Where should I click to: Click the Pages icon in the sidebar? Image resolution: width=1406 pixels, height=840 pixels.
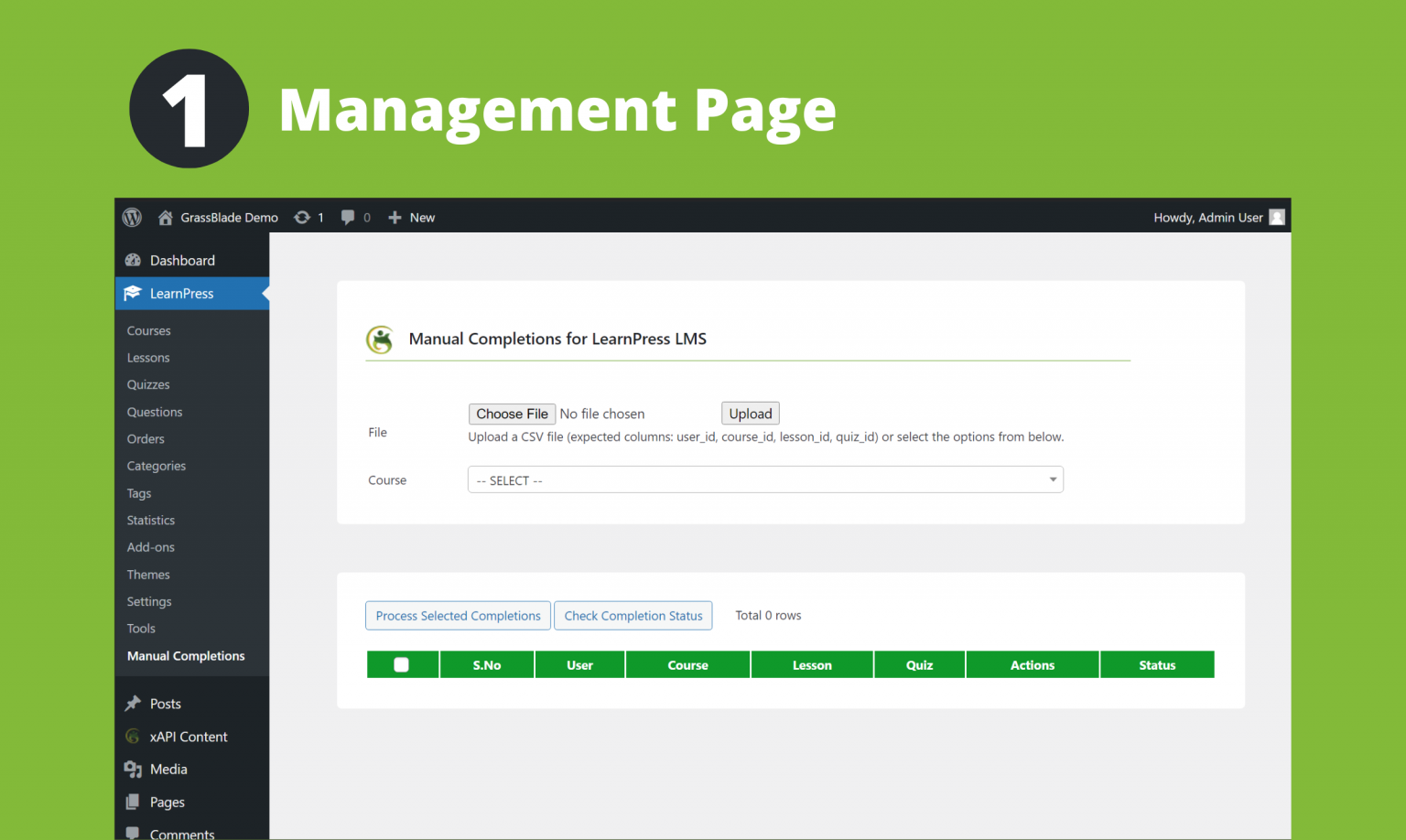133,802
